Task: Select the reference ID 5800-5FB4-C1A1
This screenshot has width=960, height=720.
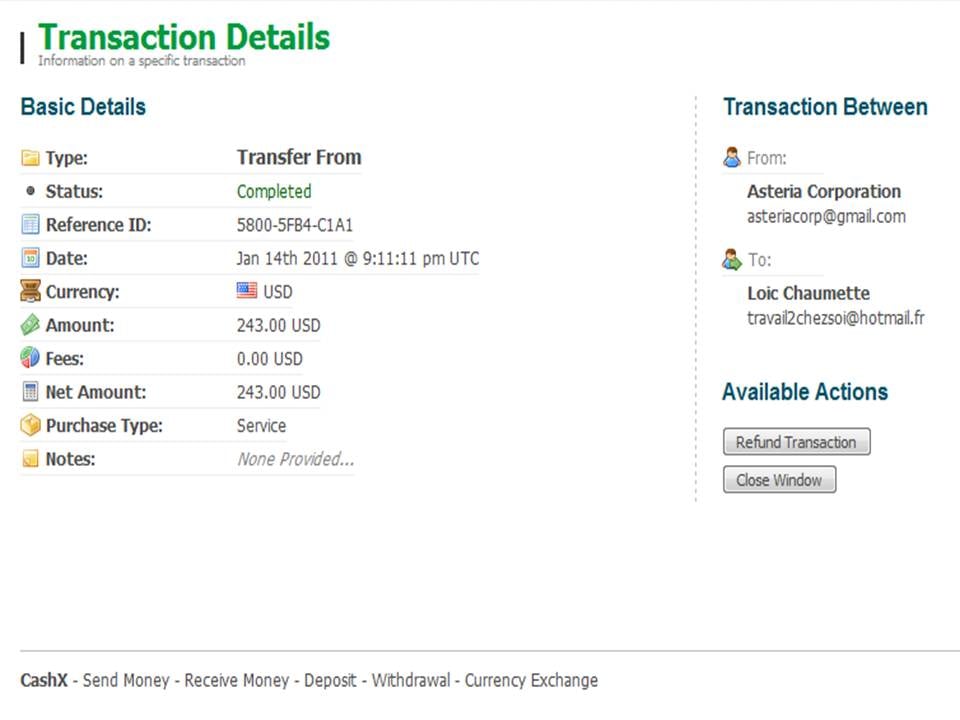Action: [294, 225]
